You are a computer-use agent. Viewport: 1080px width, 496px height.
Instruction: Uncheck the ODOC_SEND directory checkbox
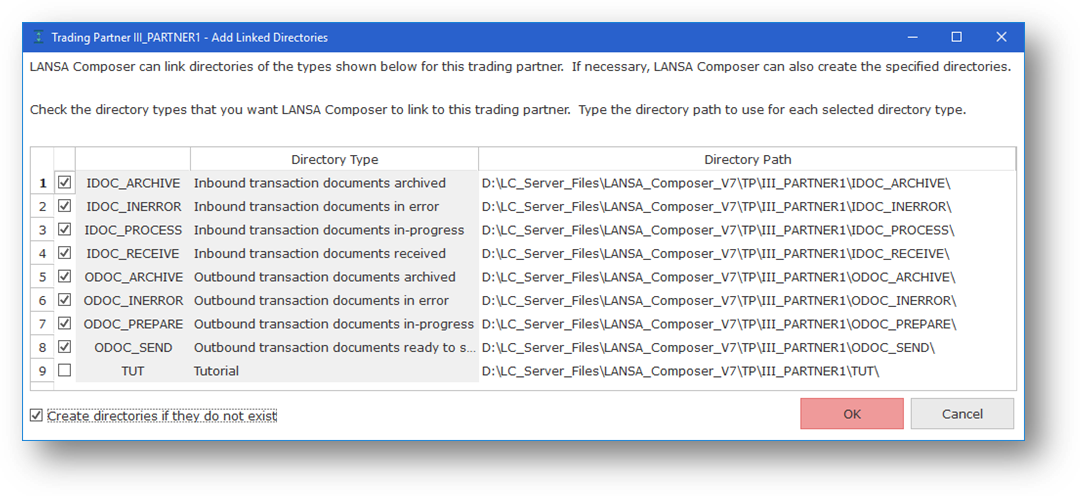pyautogui.click(x=65, y=347)
